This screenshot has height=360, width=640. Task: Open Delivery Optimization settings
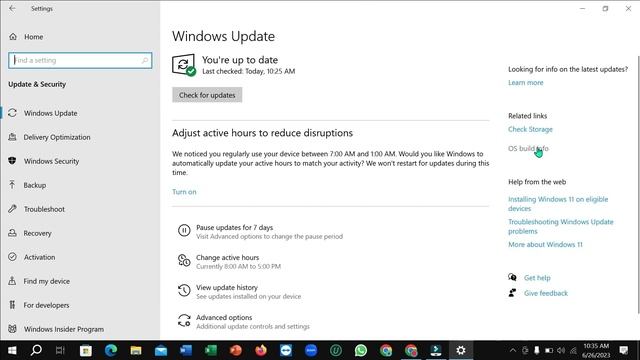point(57,137)
